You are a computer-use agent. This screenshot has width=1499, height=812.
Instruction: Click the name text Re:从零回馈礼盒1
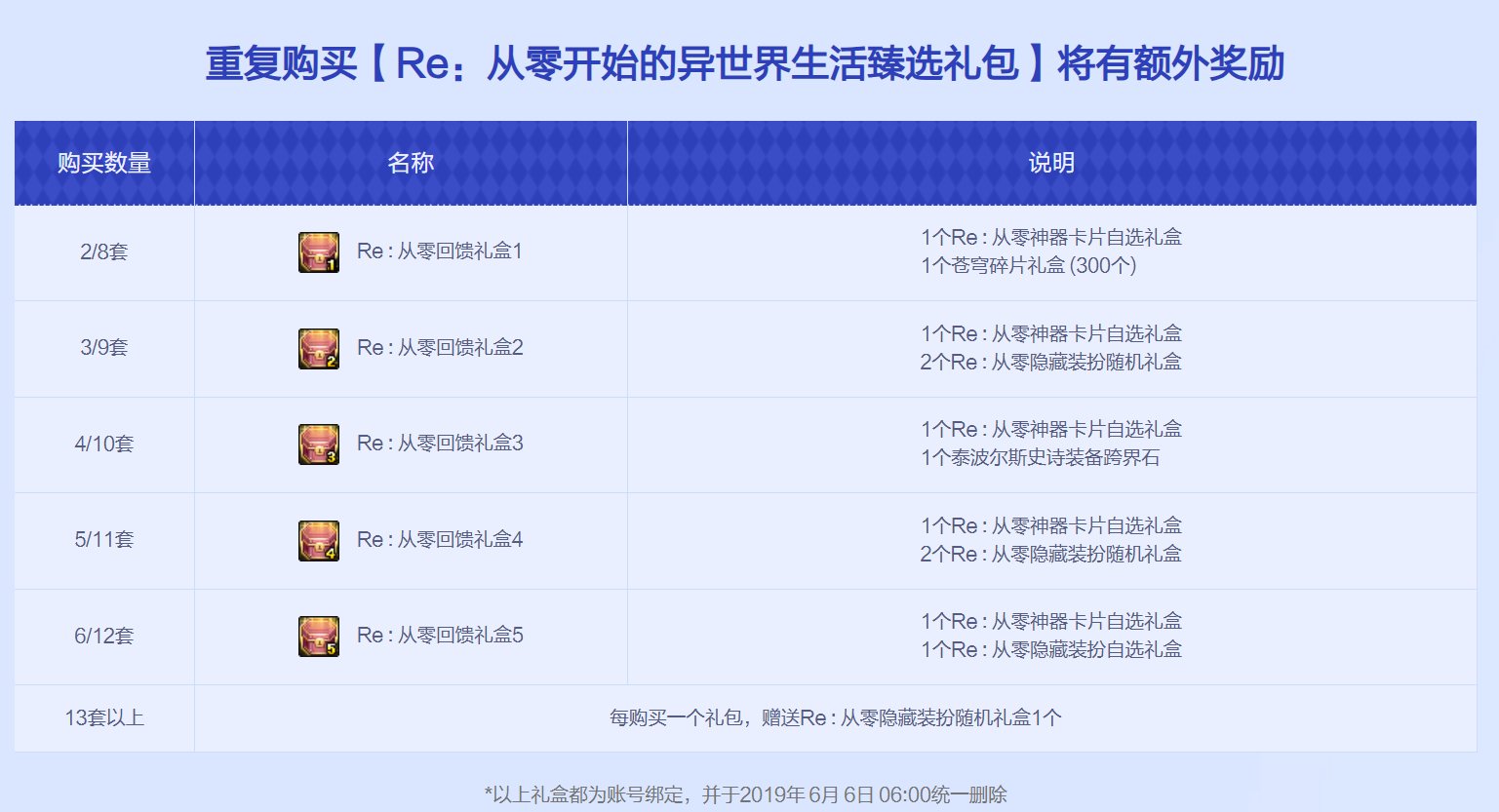[440, 251]
